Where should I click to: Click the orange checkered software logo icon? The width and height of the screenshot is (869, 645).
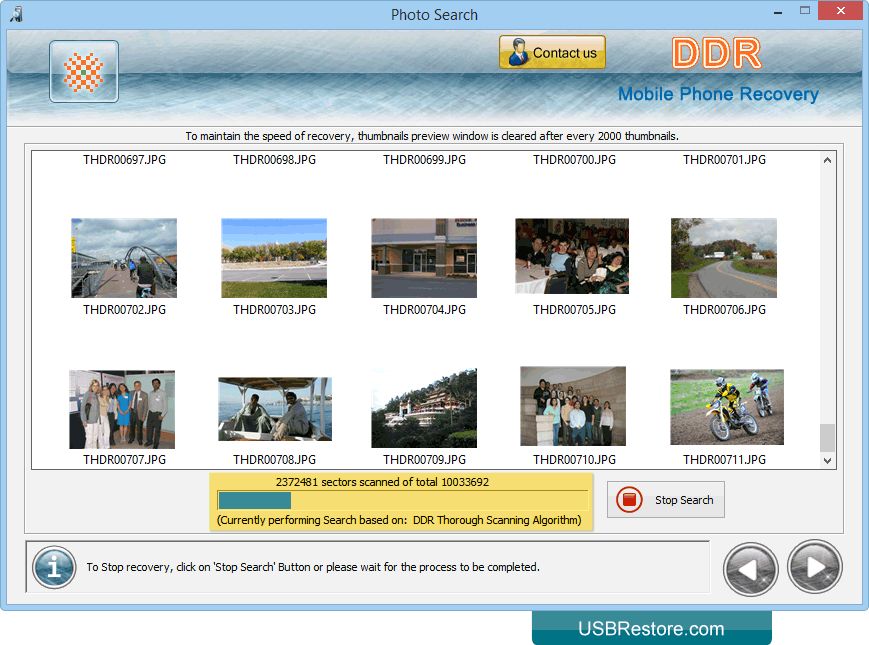tap(84, 71)
